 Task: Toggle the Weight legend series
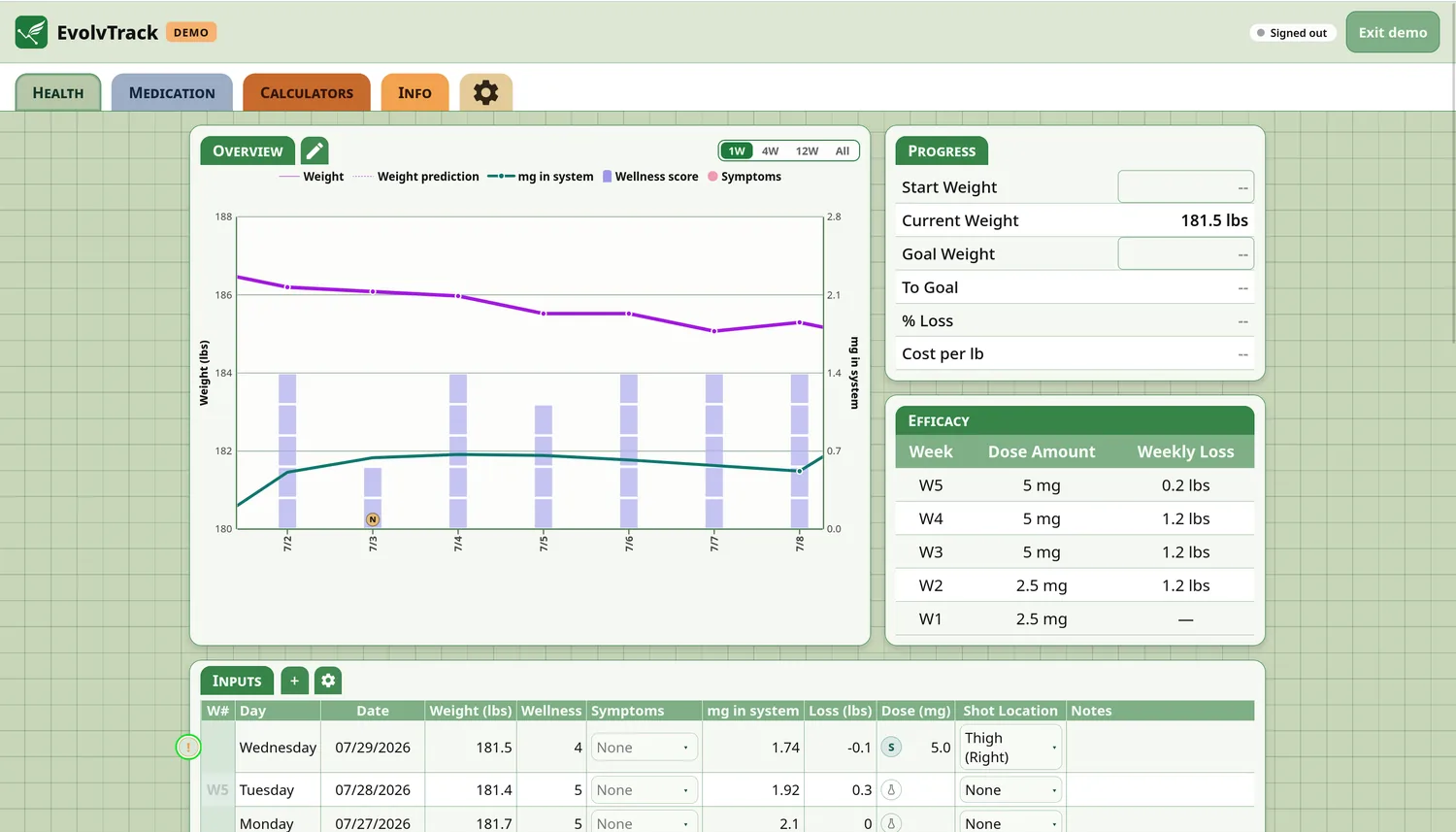(312, 177)
